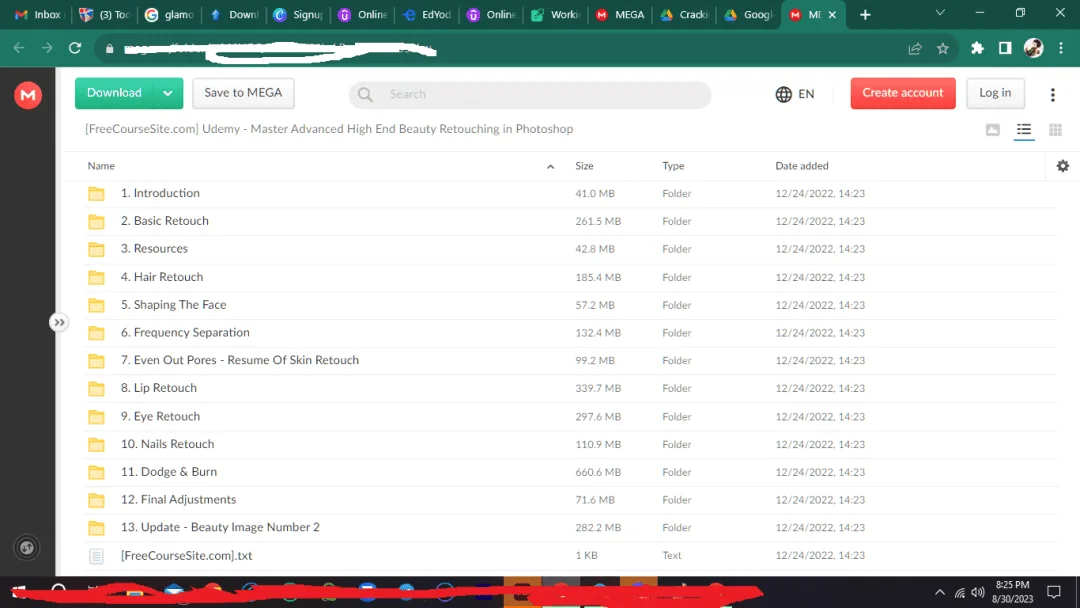Click the round icon at sidebar bottom
The width and height of the screenshot is (1080, 608).
27,547
